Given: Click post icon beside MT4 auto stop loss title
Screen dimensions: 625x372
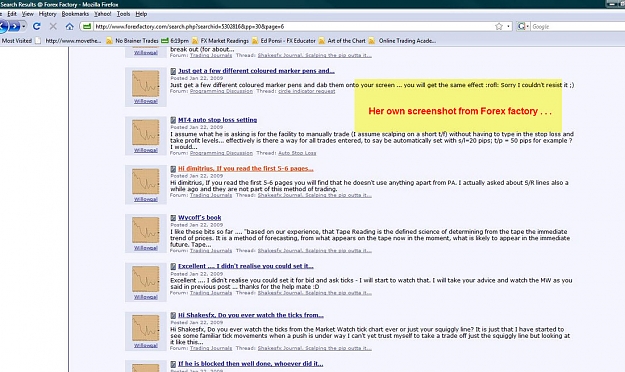Looking at the screenshot, I should coord(173,120).
